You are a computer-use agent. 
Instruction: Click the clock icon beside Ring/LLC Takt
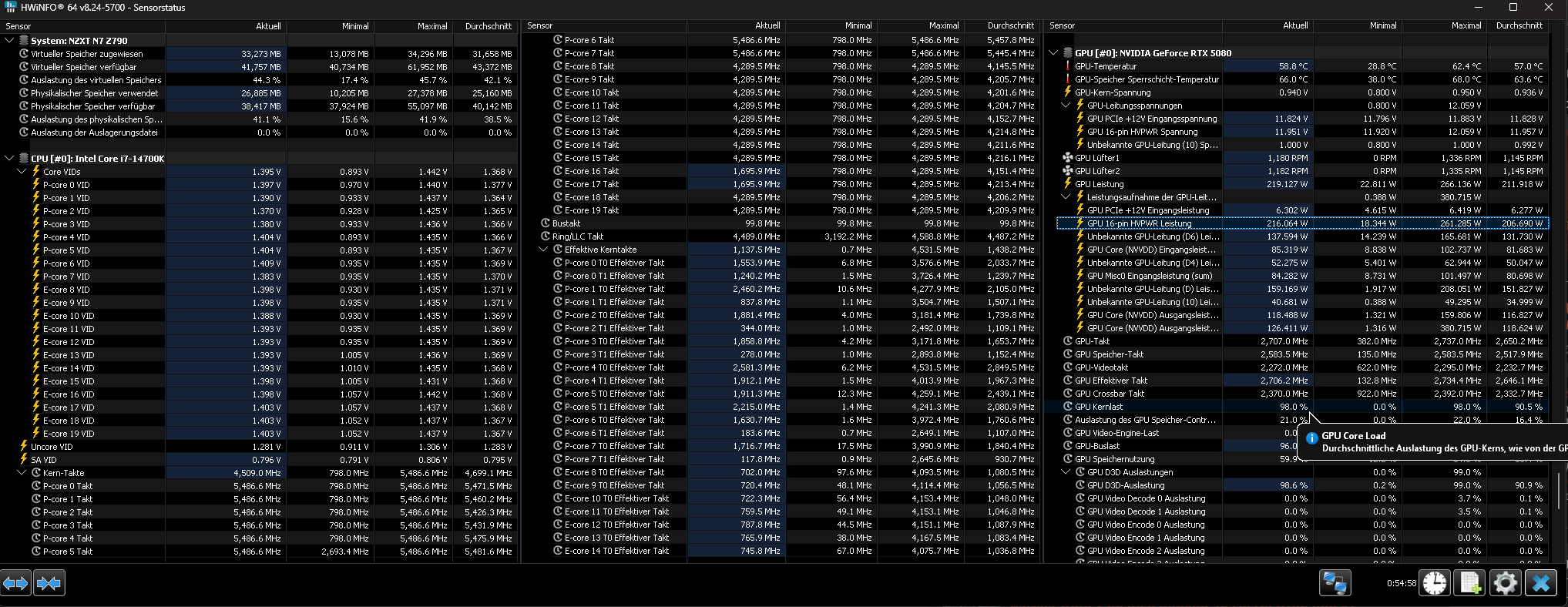(x=546, y=236)
